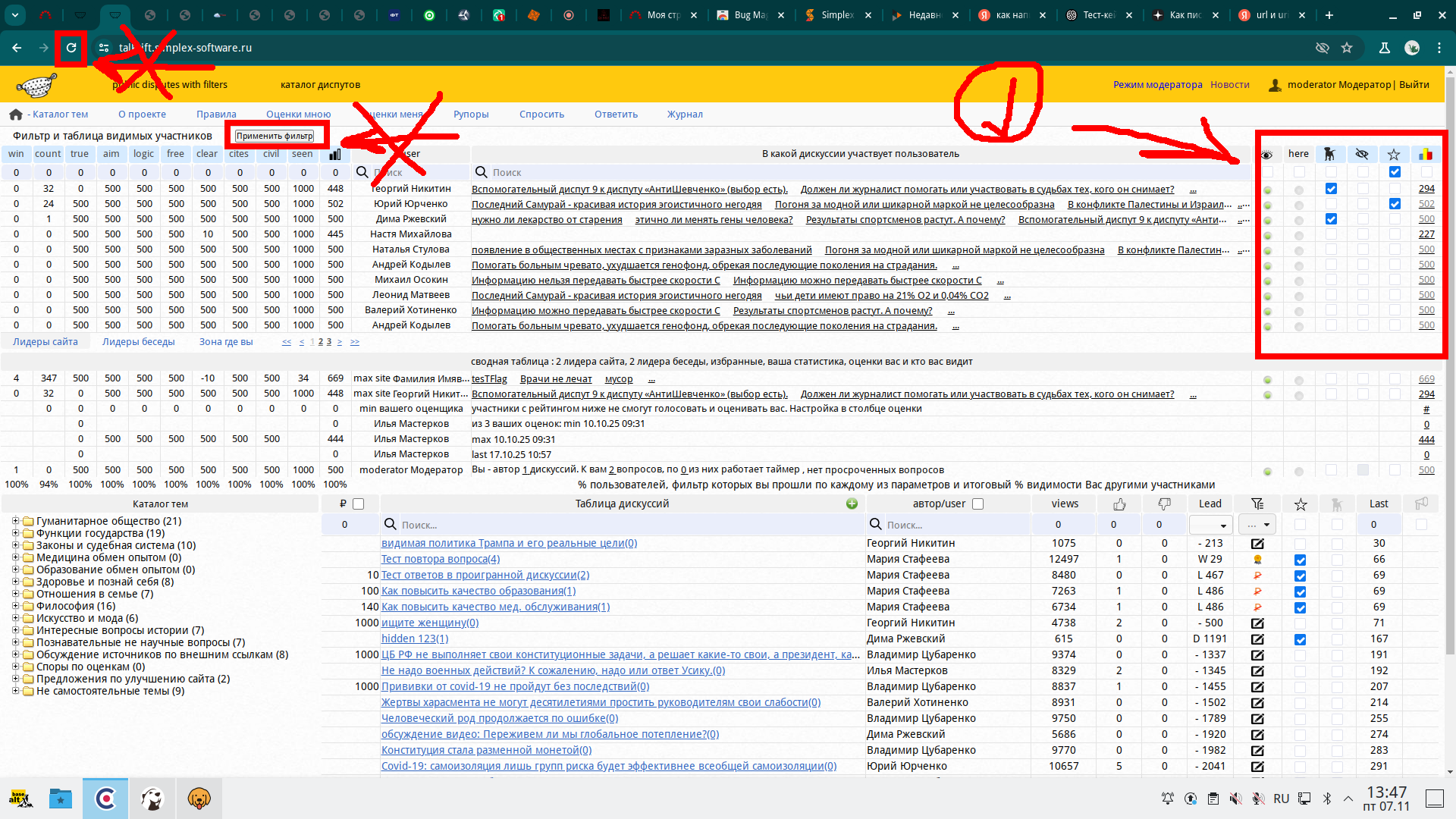
Task: Click the home icon beside Каталог тем
Action: point(15,115)
